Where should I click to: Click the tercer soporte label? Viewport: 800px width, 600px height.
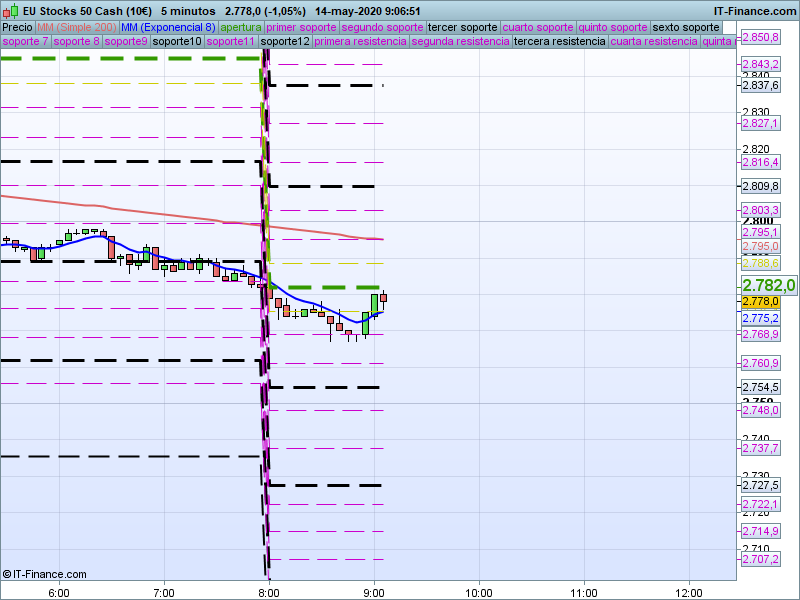tap(462, 28)
